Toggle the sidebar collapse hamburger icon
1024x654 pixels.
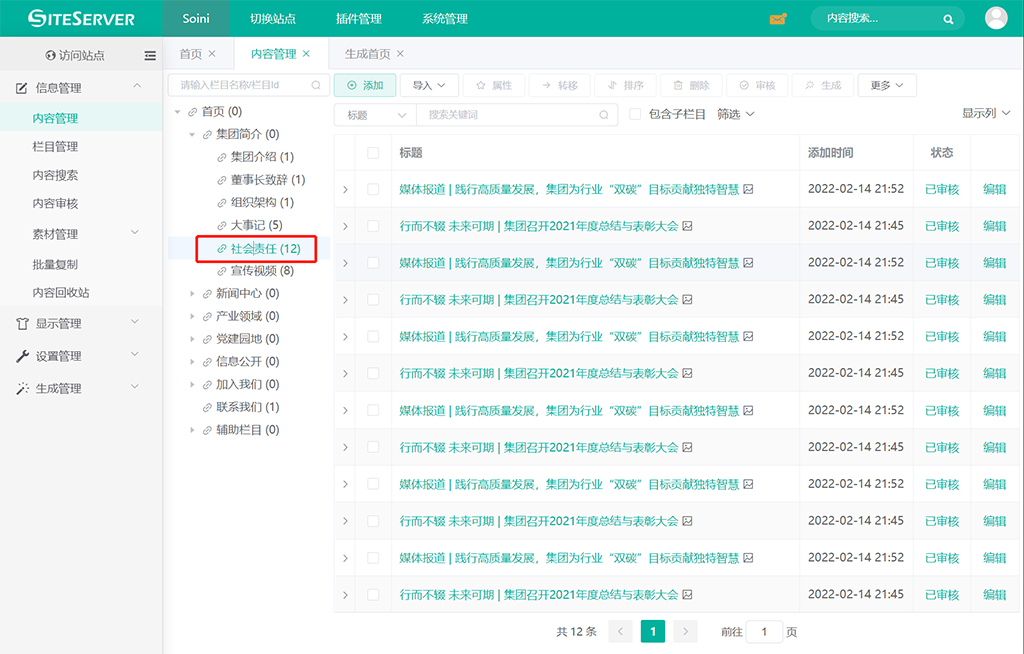point(150,56)
